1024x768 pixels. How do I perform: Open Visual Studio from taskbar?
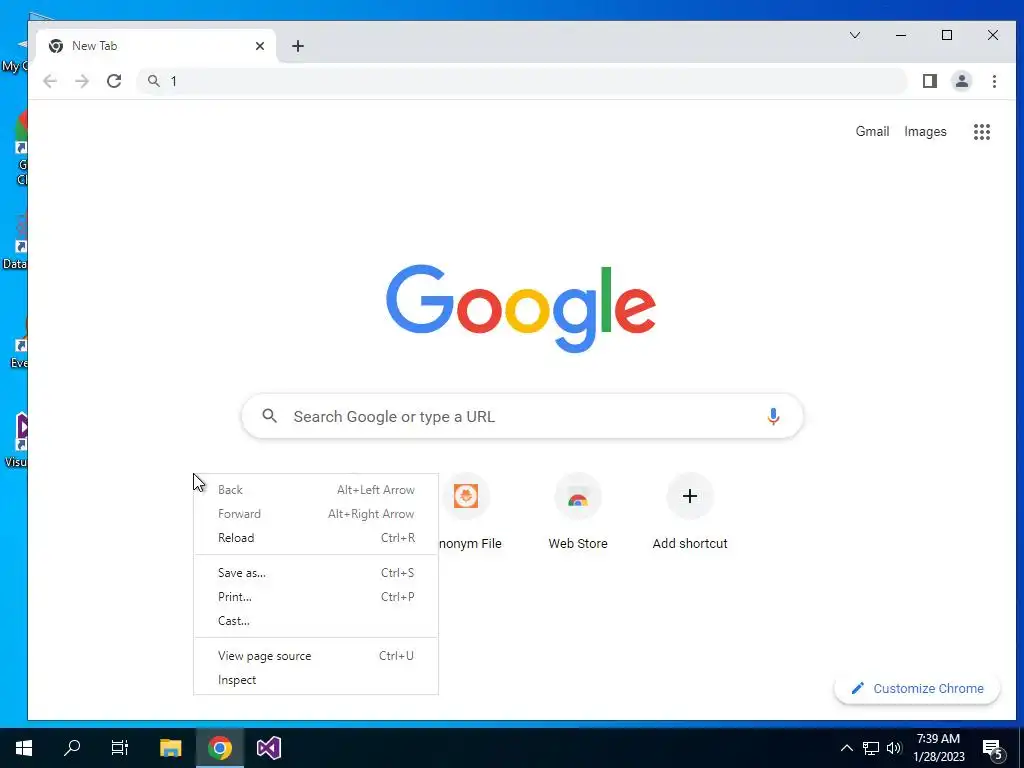pos(268,748)
